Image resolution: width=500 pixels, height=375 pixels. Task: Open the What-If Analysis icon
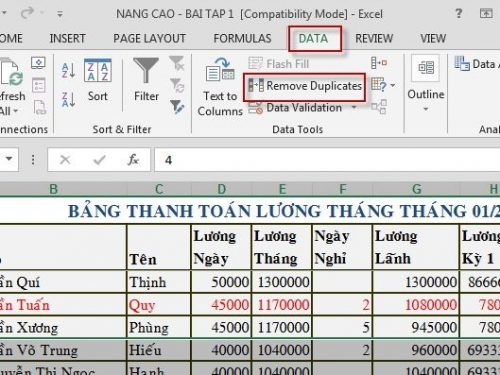379,85
